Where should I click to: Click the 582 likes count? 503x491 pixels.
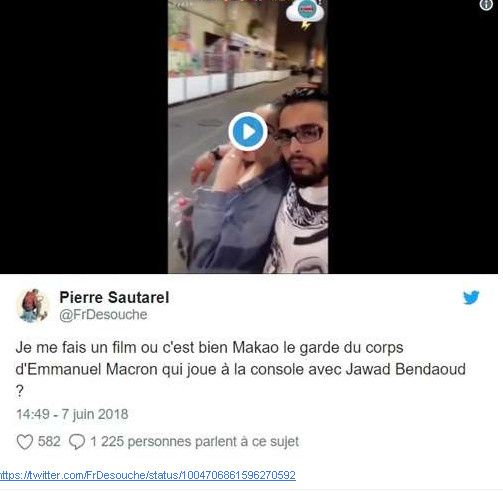click(49, 442)
